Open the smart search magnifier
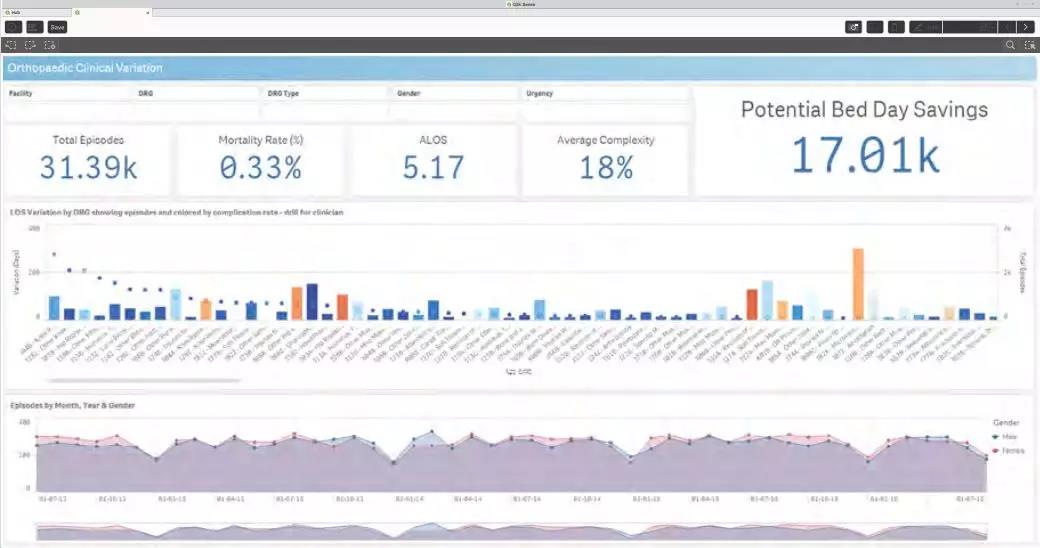This screenshot has width=1040, height=548. click(1010, 45)
